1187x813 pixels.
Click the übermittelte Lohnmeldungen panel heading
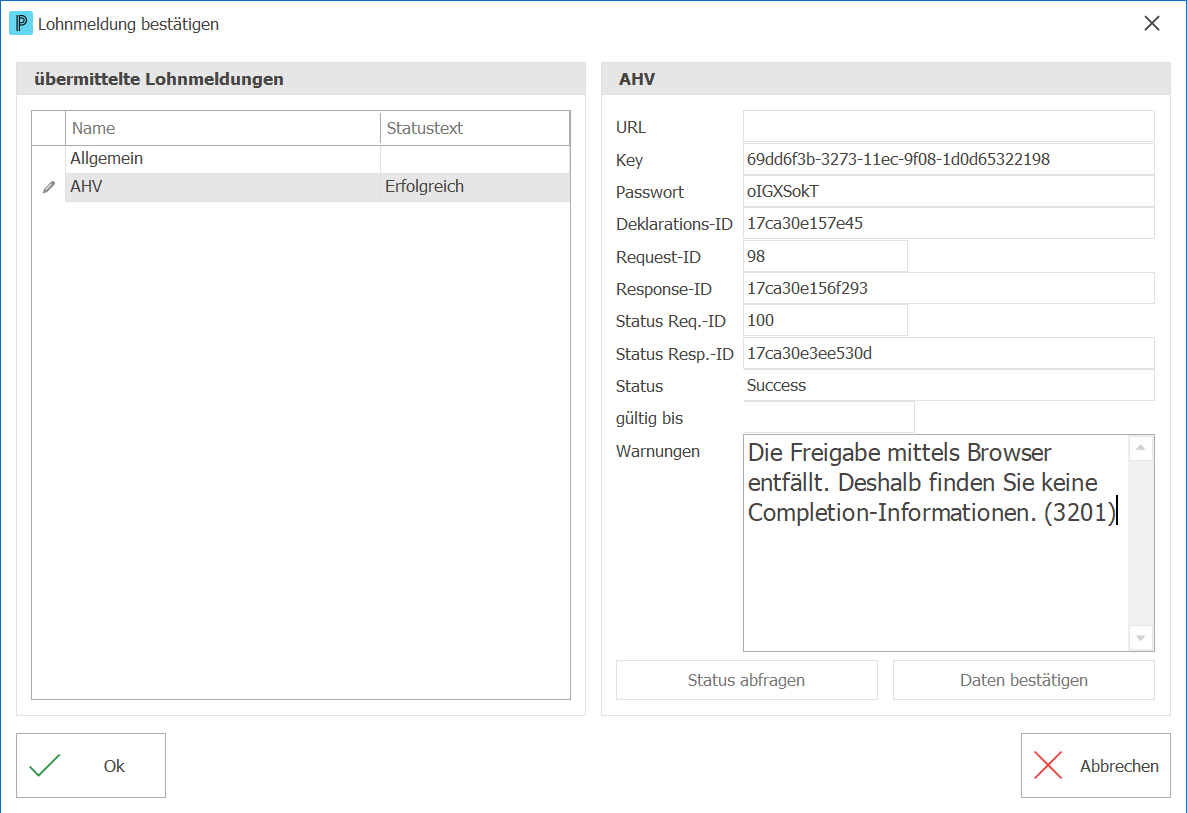click(159, 79)
